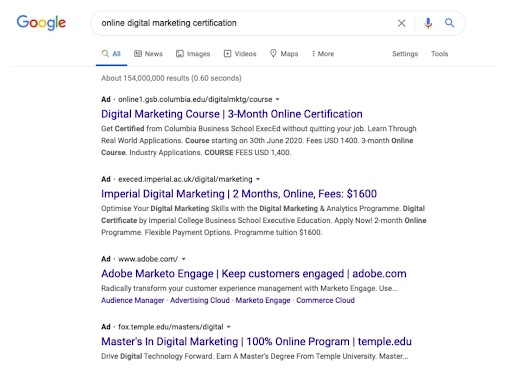Open the News results tab
The height and width of the screenshot is (376, 512).
148,54
